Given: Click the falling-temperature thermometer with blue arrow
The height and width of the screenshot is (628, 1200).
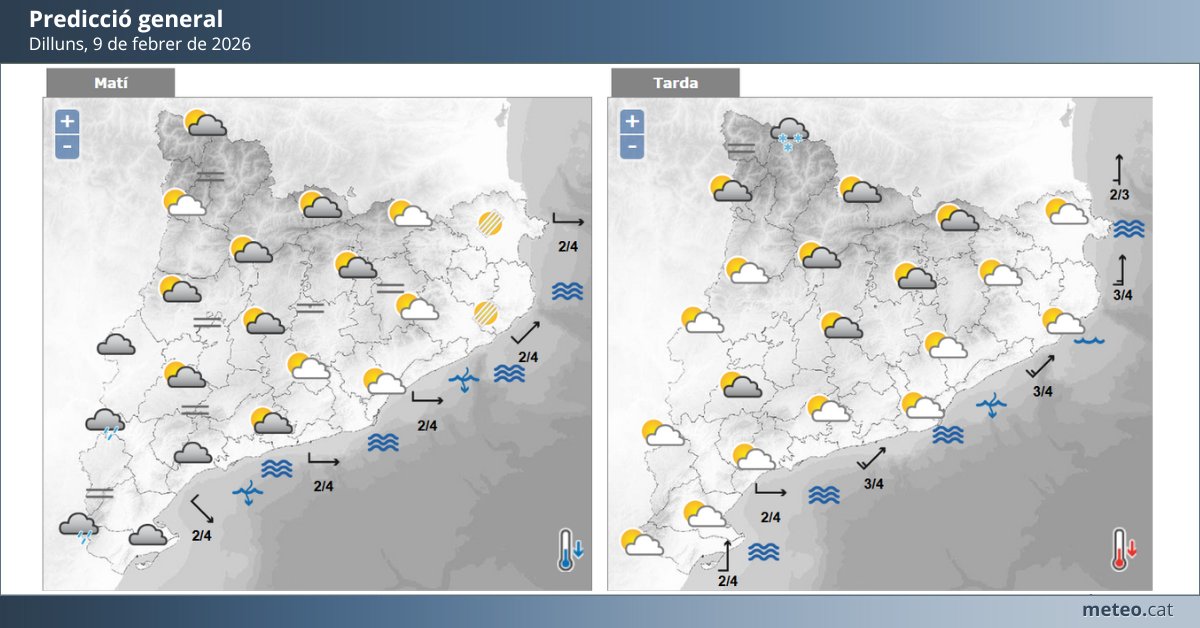Looking at the screenshot, I should click(570, 549).
